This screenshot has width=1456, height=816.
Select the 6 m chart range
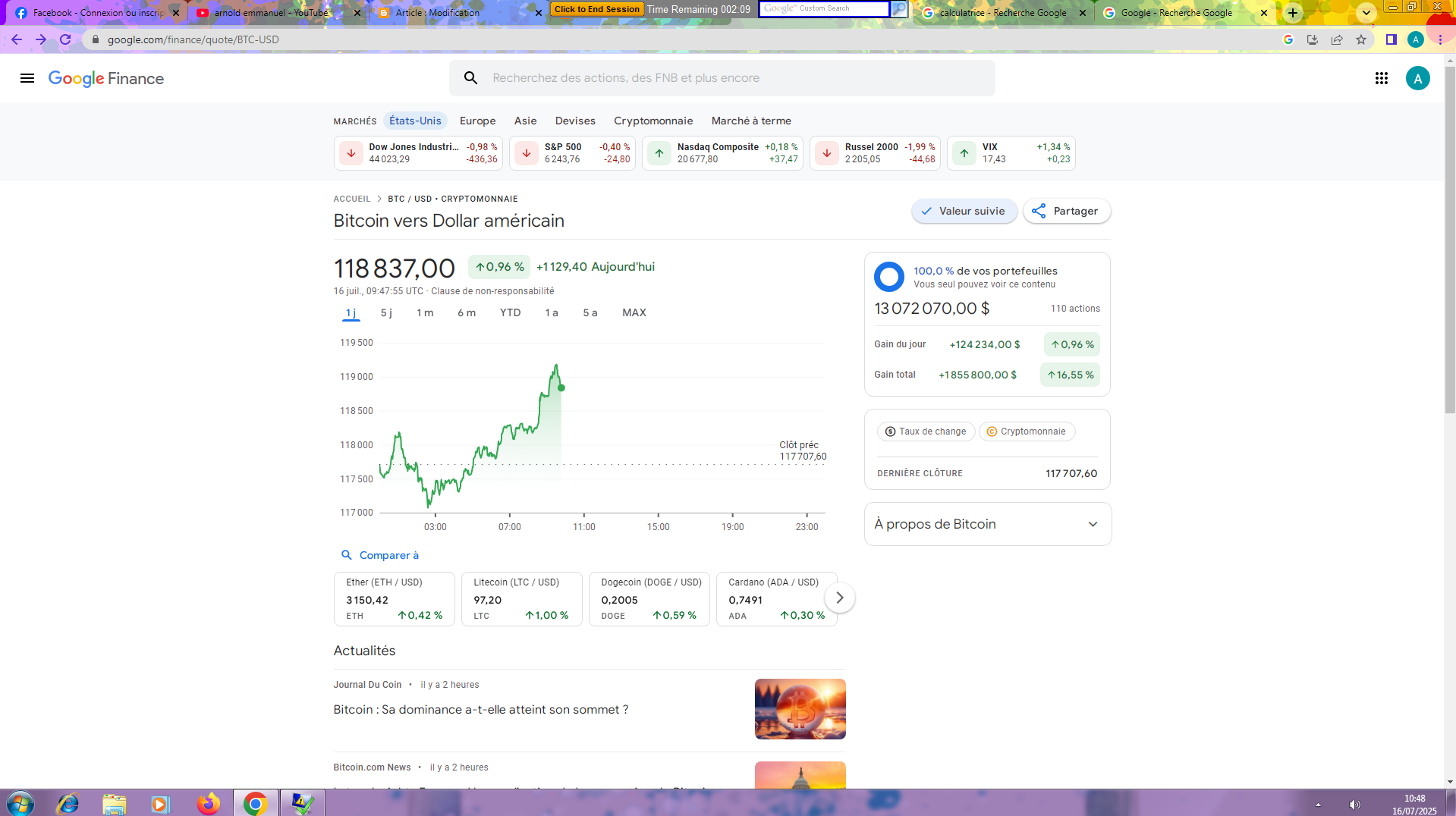(467, 312)
